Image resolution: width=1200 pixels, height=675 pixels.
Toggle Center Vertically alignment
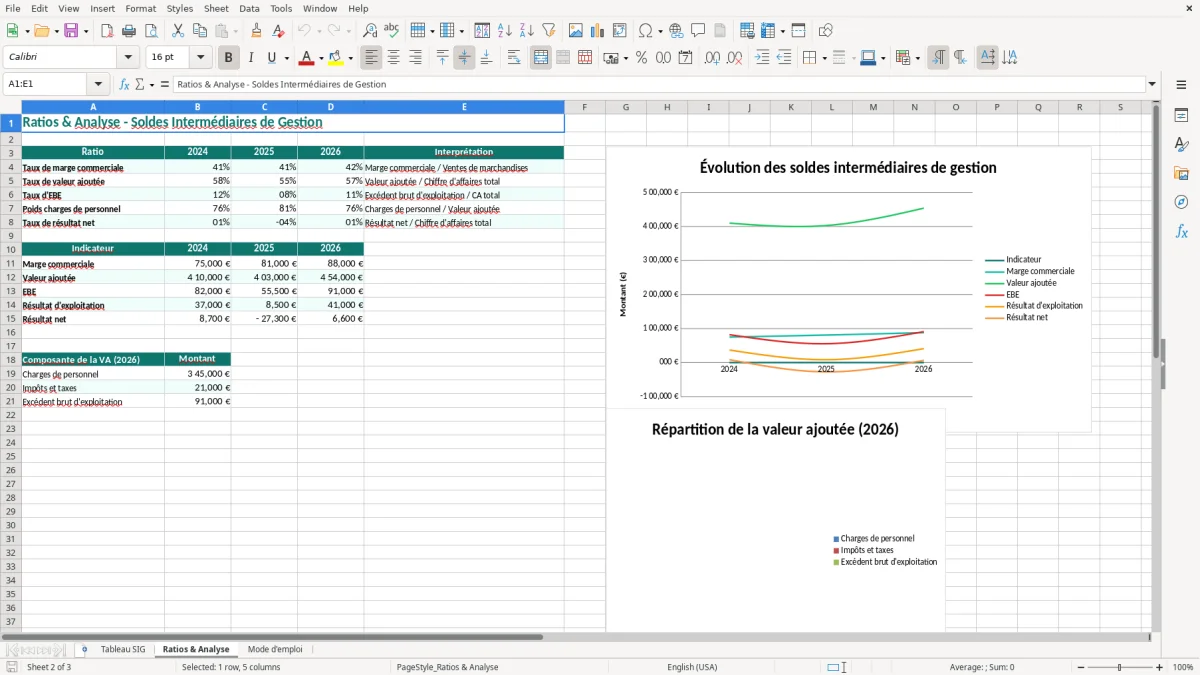tap(464, 58)
